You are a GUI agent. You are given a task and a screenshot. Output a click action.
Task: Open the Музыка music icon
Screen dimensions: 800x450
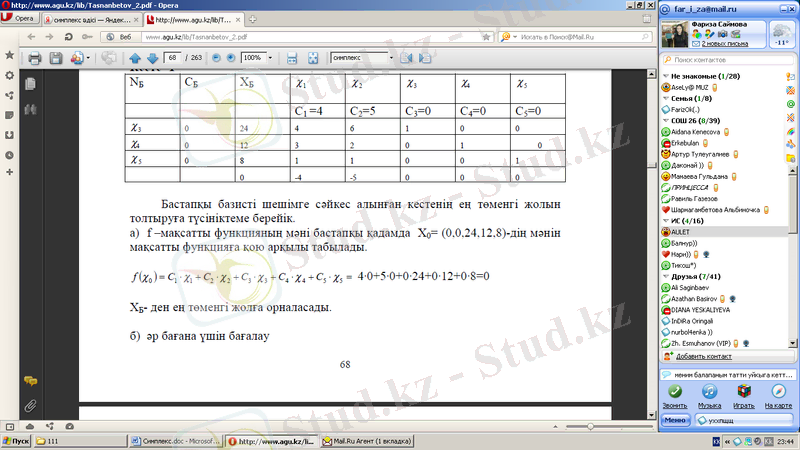pyautogui.click(x=709, y=397)
